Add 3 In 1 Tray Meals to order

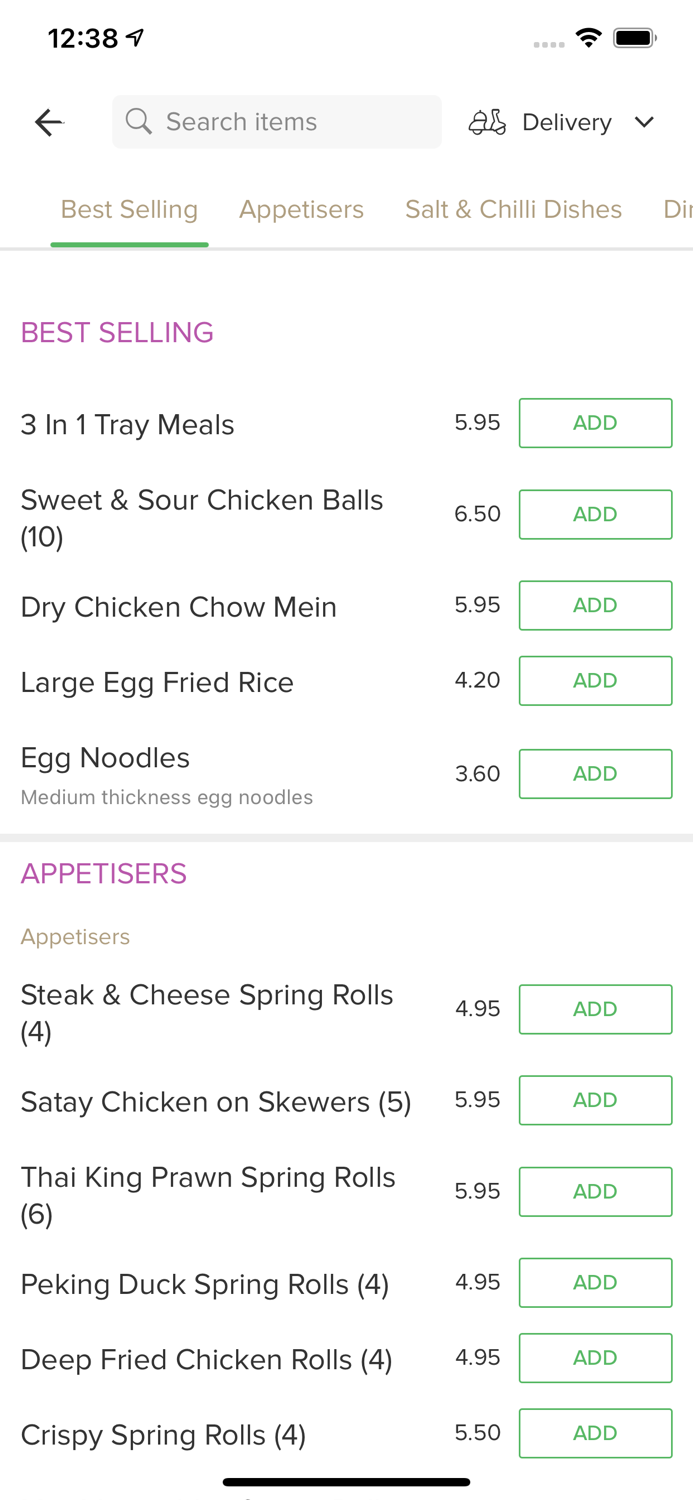[595, 422]
